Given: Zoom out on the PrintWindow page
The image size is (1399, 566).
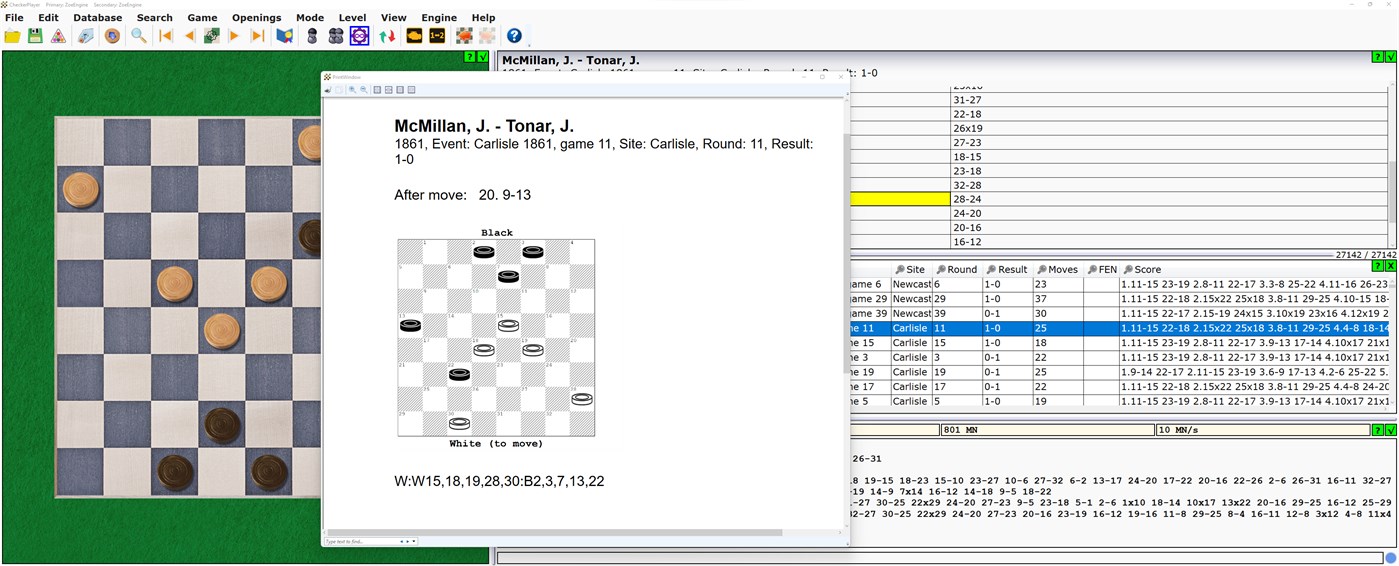Looking at the screenshot, I should (364, 90).
